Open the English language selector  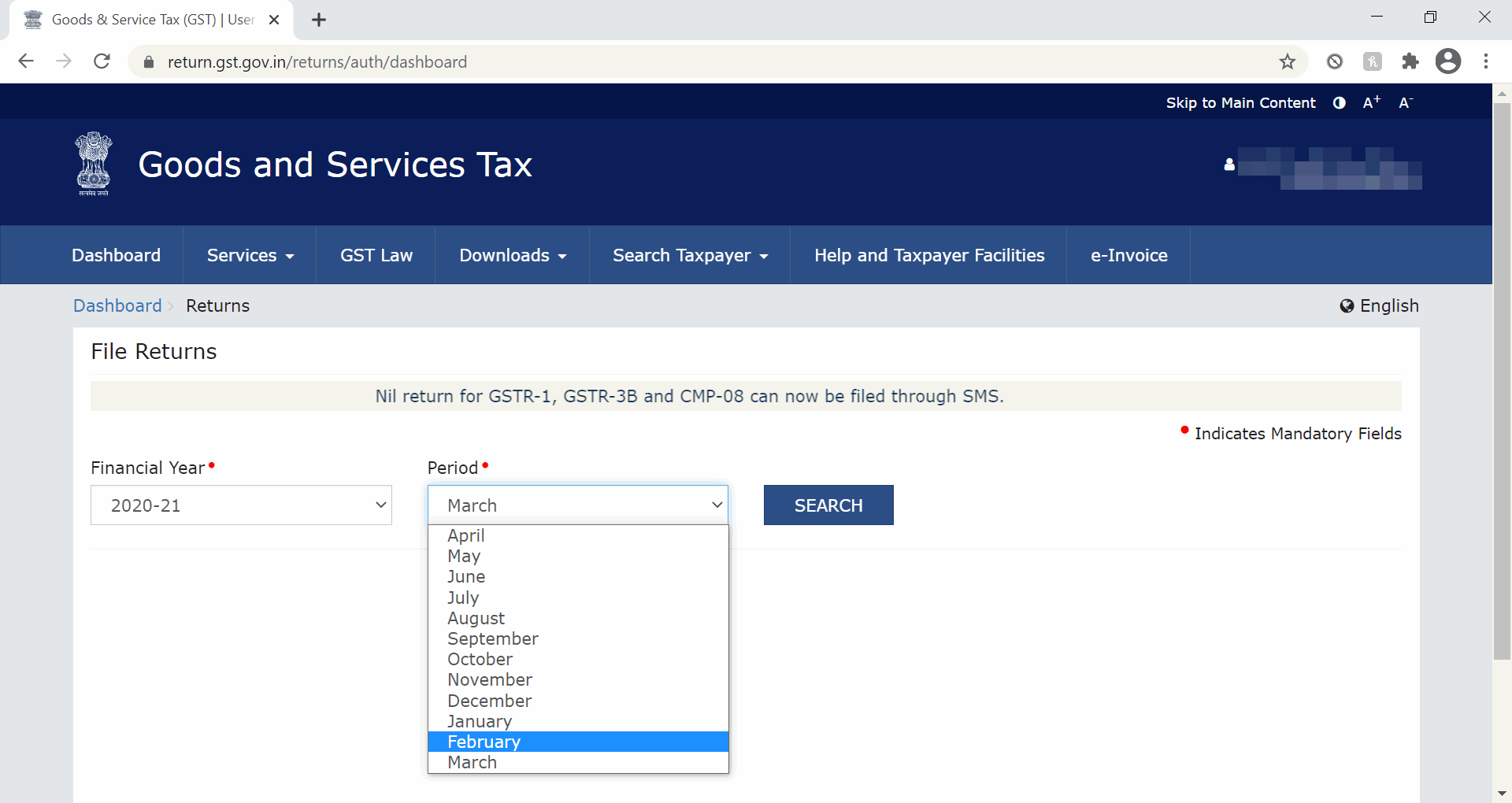(1380, 305)
